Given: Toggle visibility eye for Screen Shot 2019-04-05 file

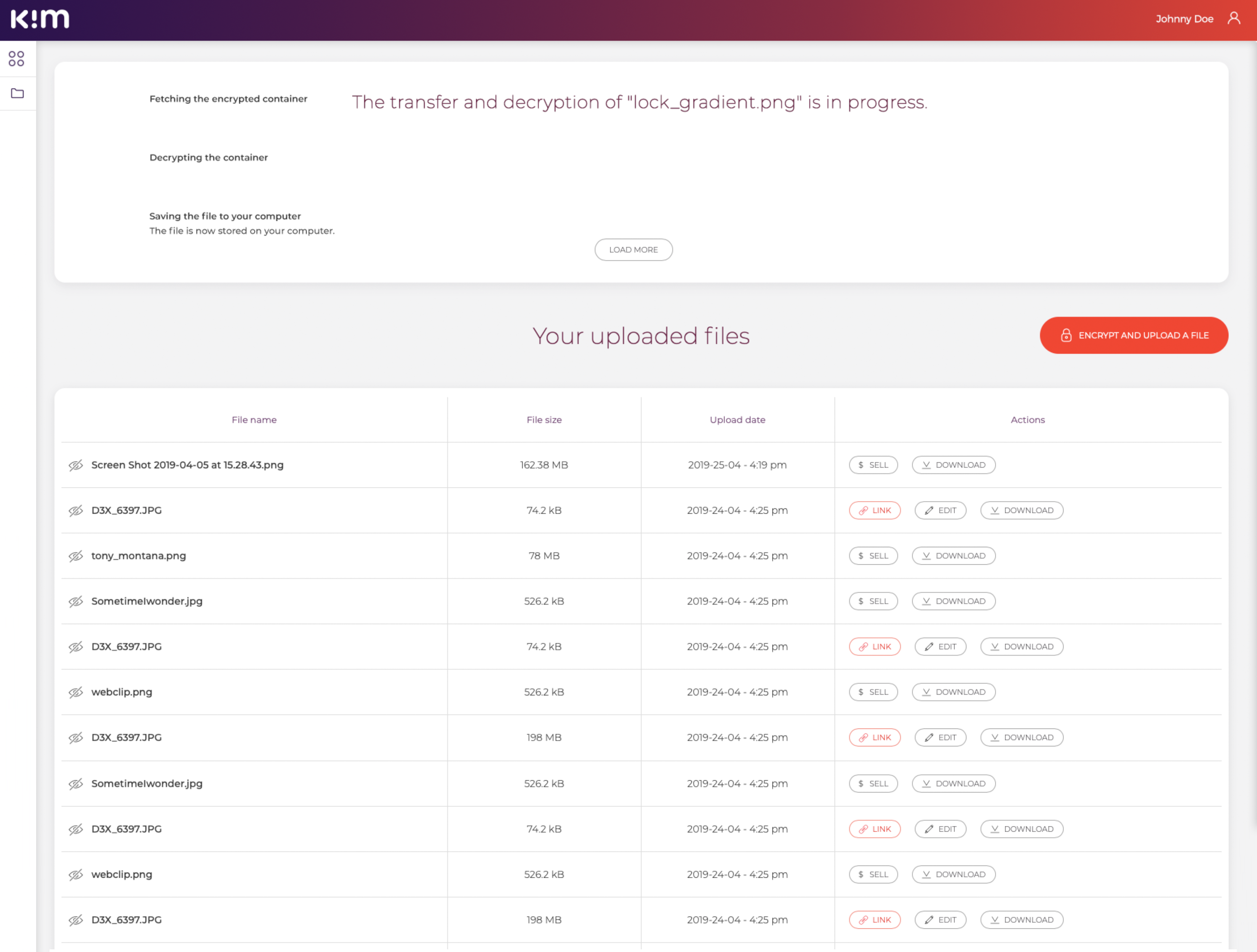Looking at the screenshot, I should tap(75, 465).
